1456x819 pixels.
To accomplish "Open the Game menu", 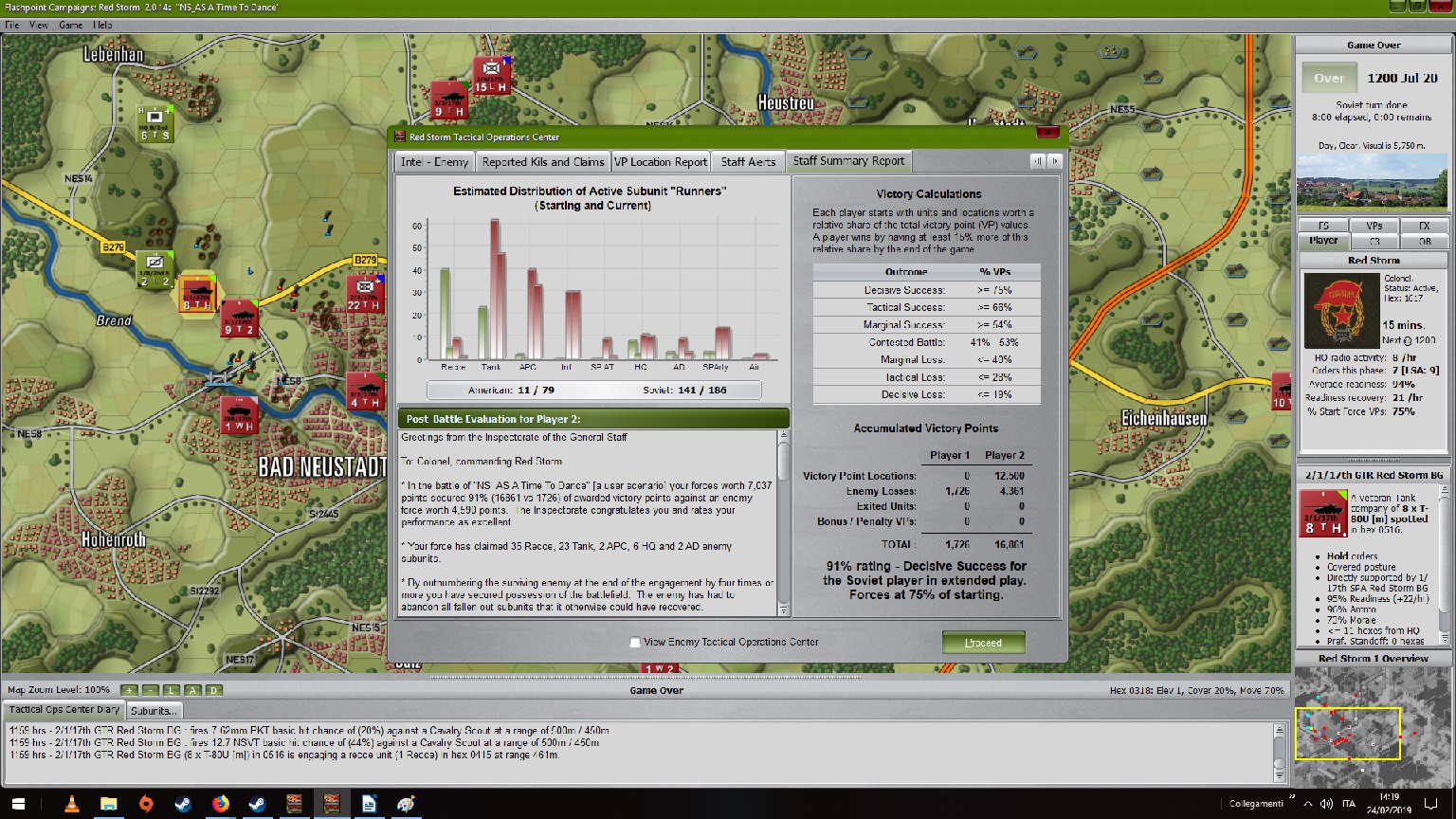I will (x=71, y=25).
